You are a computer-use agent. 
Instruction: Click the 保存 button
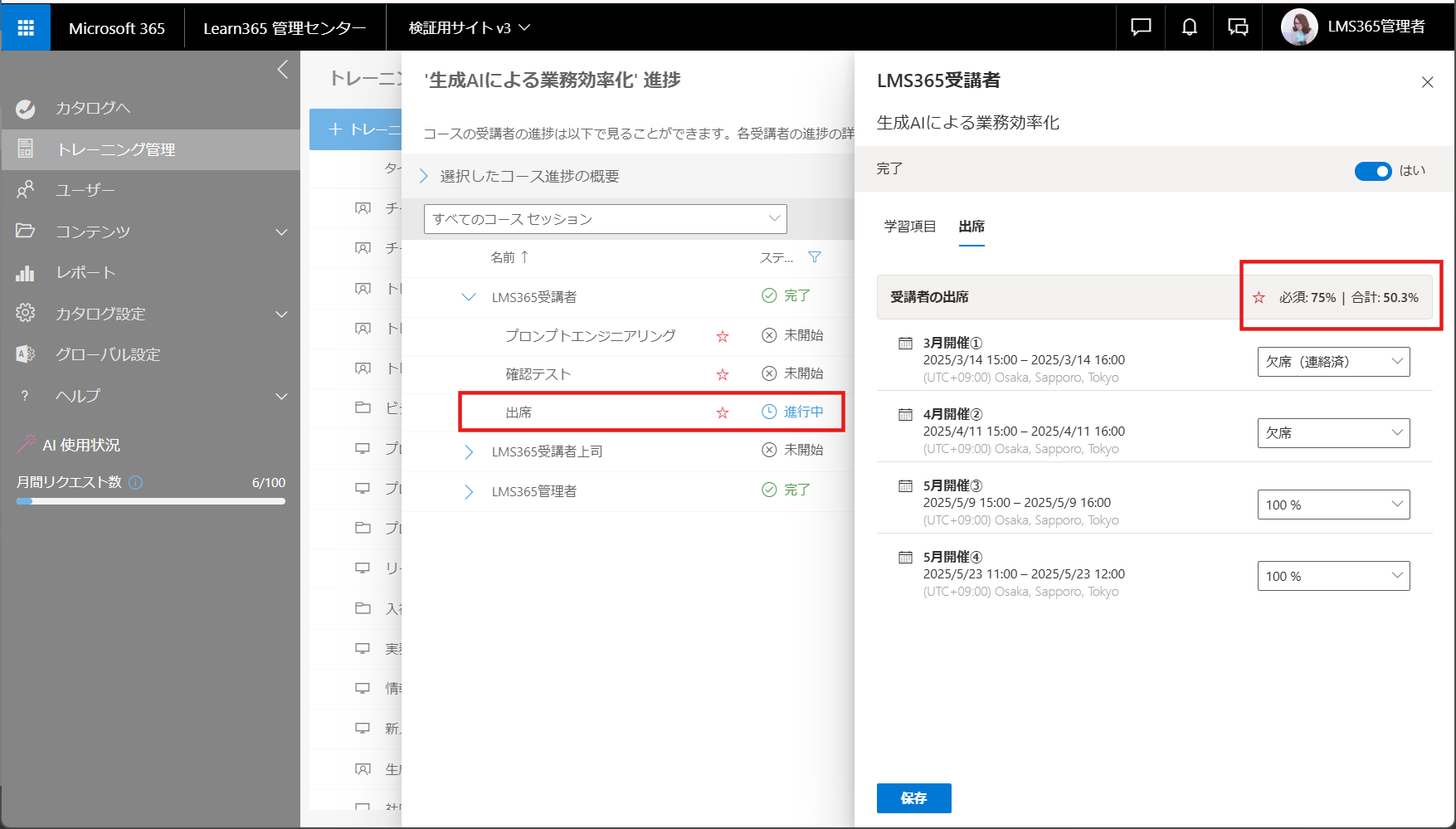(x=913, y=798)
